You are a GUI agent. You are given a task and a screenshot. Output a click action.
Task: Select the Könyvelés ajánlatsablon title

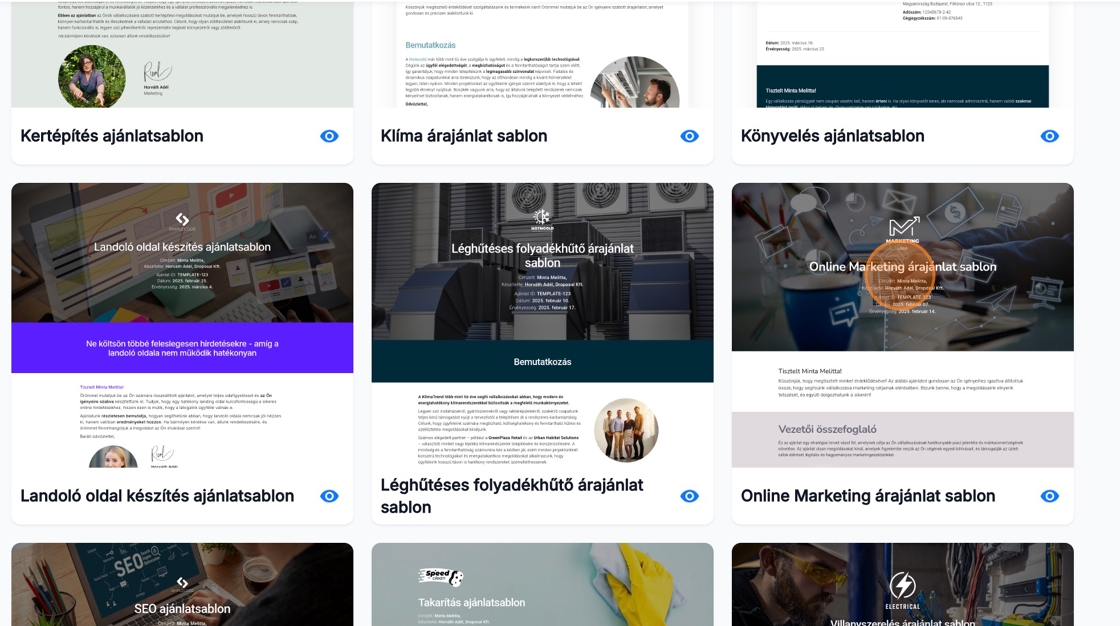point(832,136)
